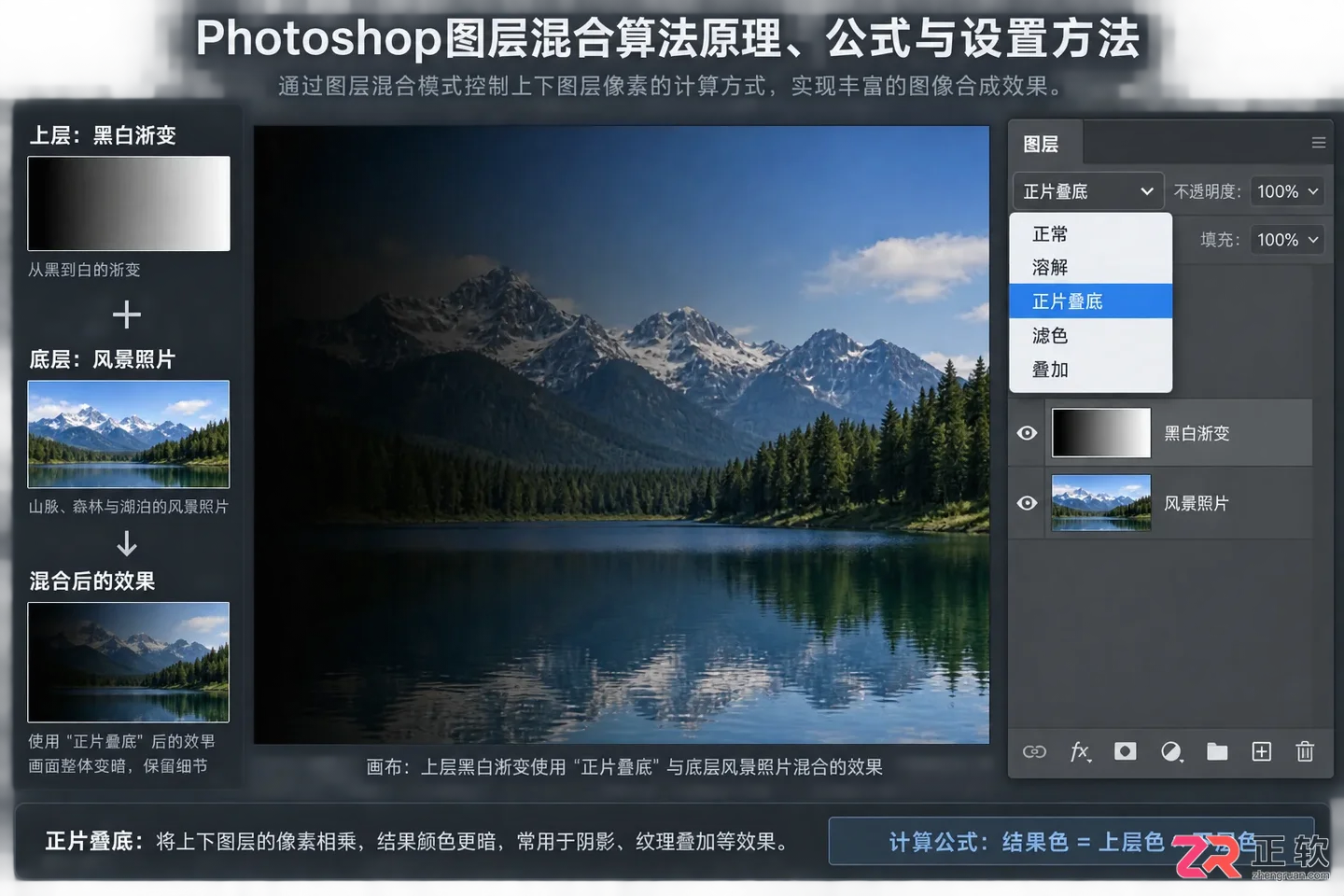Viewport: 1344px width, 896px height.
Task: Expand the 填充 100% dropdown
Action: tap(1287, 240)
